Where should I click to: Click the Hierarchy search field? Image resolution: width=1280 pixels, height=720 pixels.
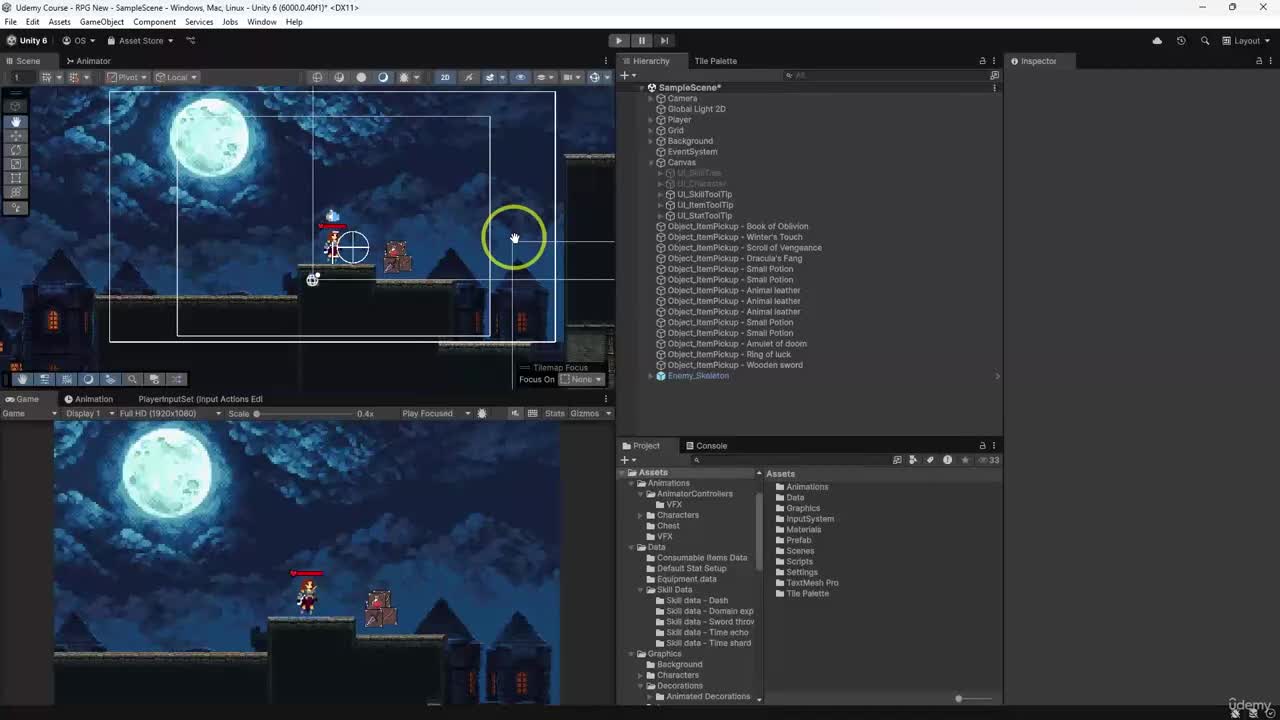(885, 75)
